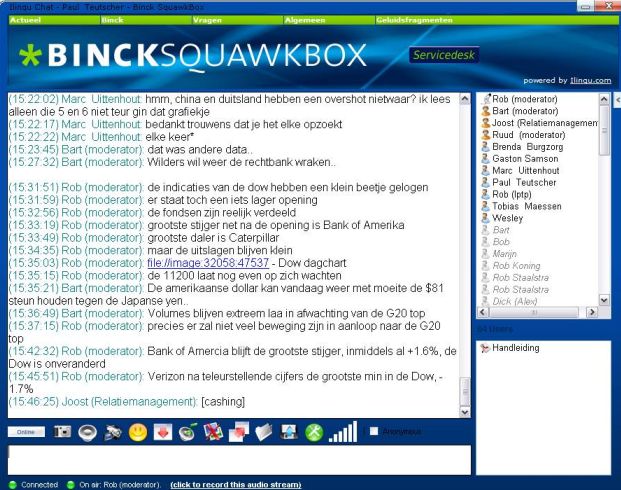Toggle the Anonymous checkbox
Image resolution: width=621 pixels, height=490 pixels.
point(374,431)
